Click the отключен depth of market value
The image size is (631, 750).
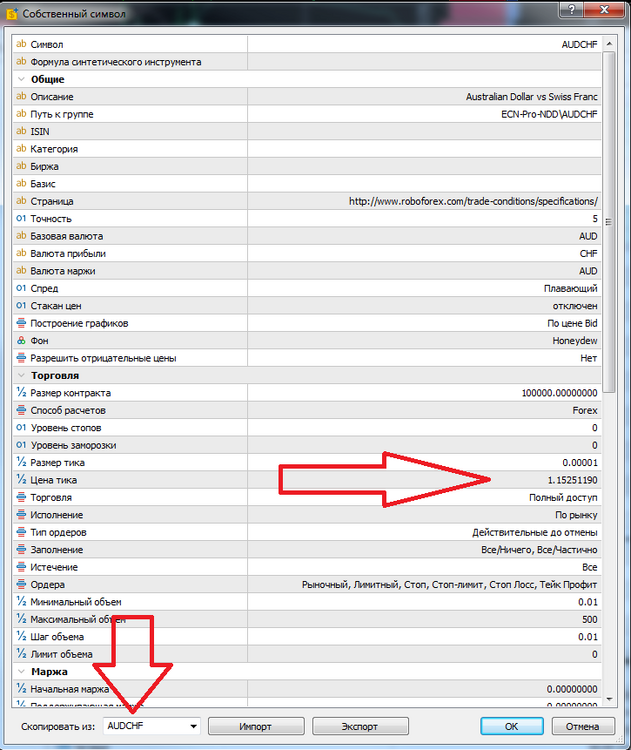575,306
